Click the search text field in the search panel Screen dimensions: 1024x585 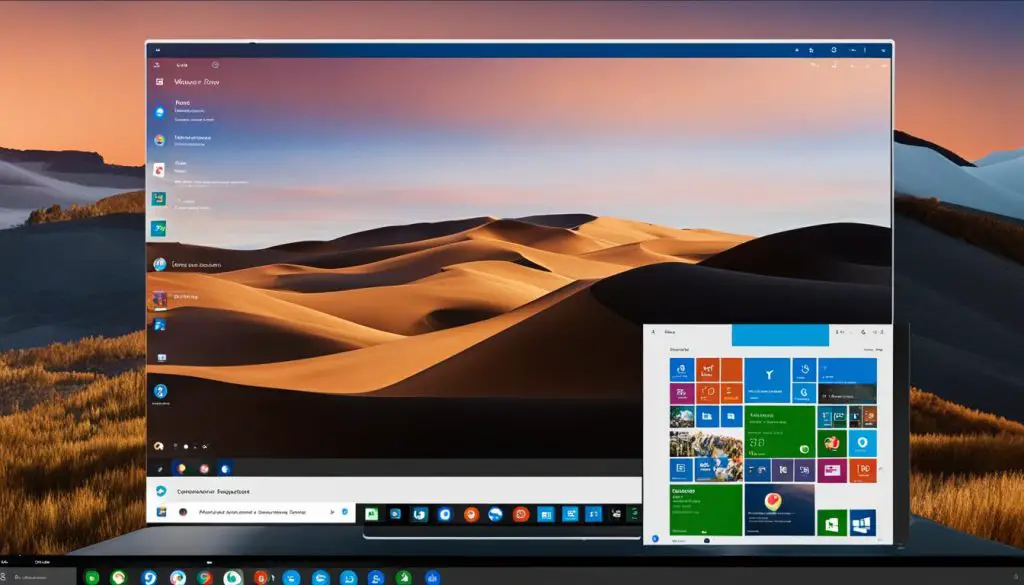coord(251,513)
